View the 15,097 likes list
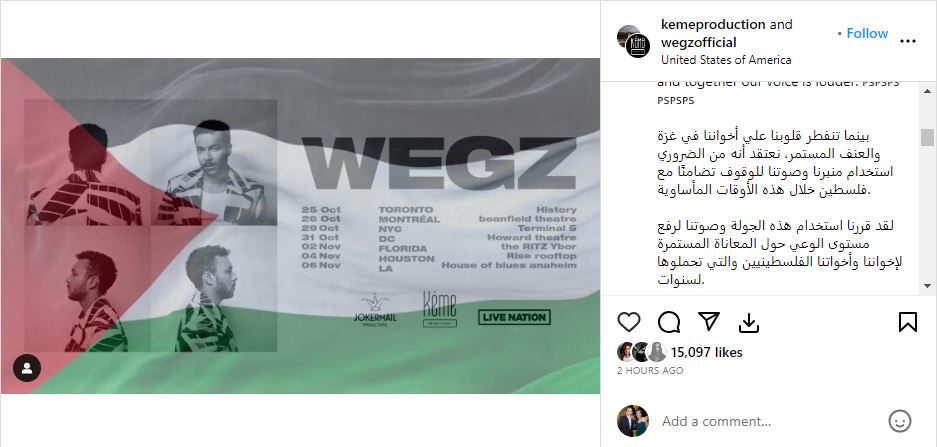This screenshot has height=447, width=937. tap(706, 353)
